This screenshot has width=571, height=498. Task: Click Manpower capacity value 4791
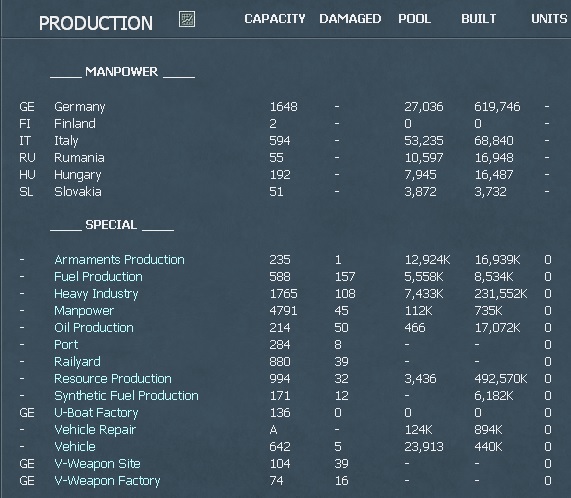click(x=283, y=311)
